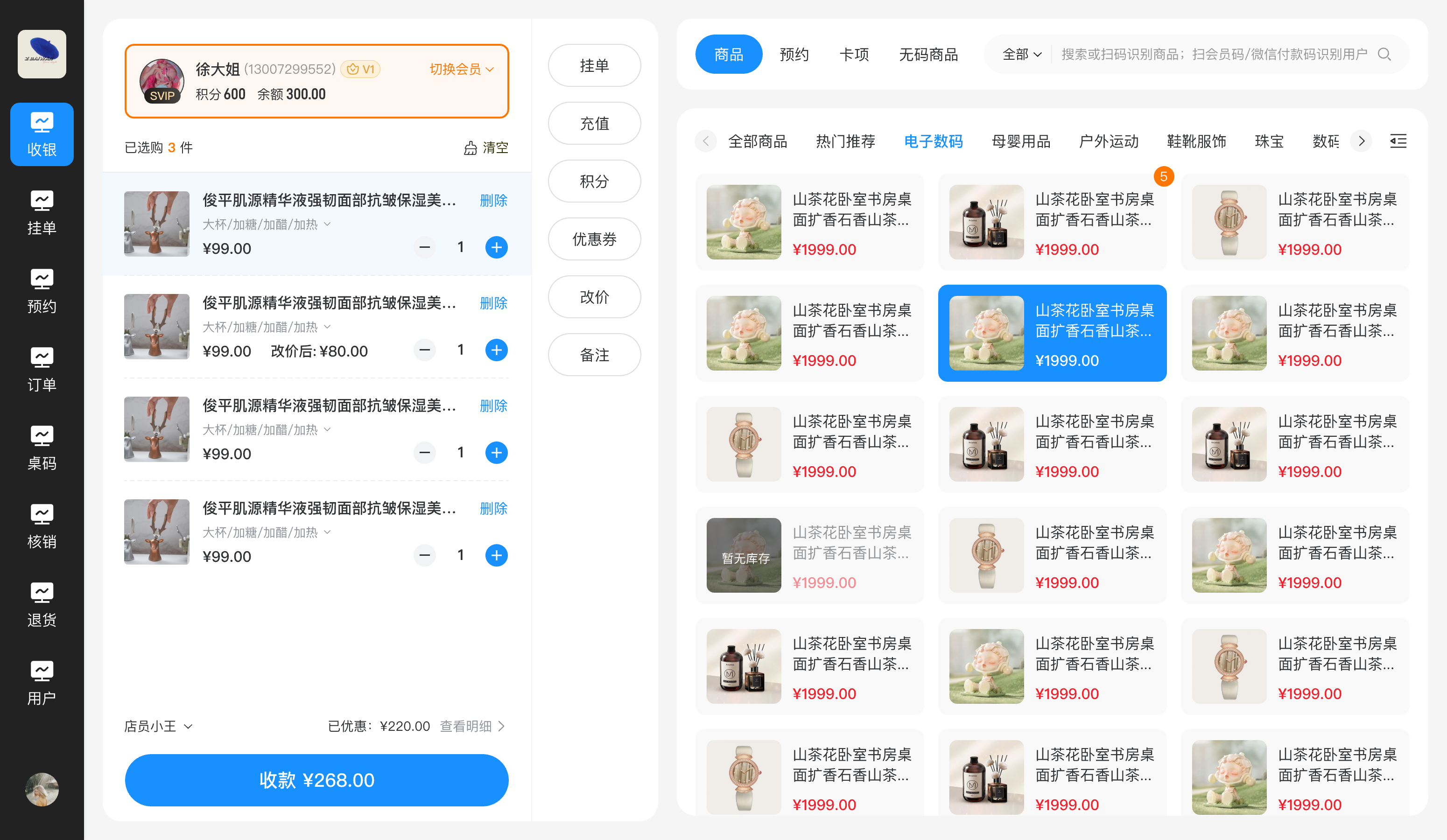1447x840 pixels.
Task: Switch to the 卡项 tab
Action: coord(854,55)
